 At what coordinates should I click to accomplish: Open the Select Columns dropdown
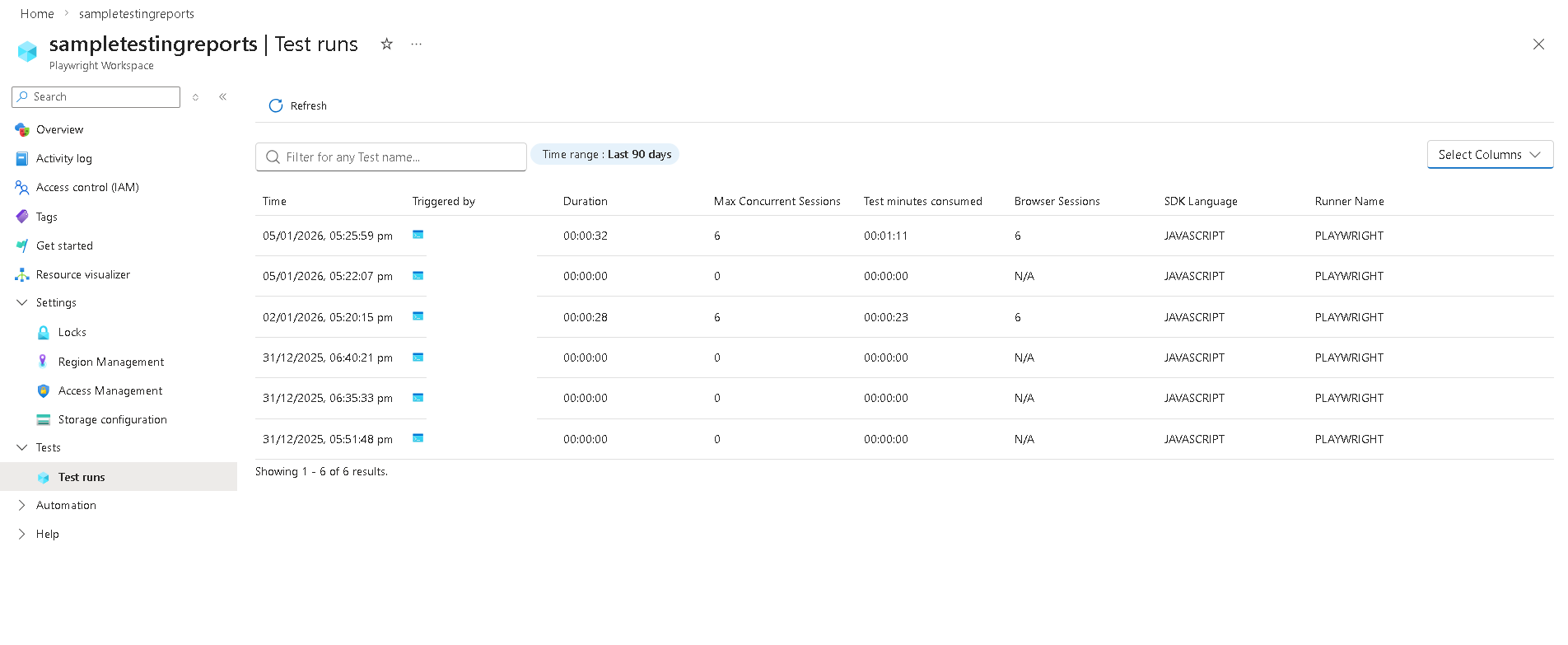[x=1489, y=155]
